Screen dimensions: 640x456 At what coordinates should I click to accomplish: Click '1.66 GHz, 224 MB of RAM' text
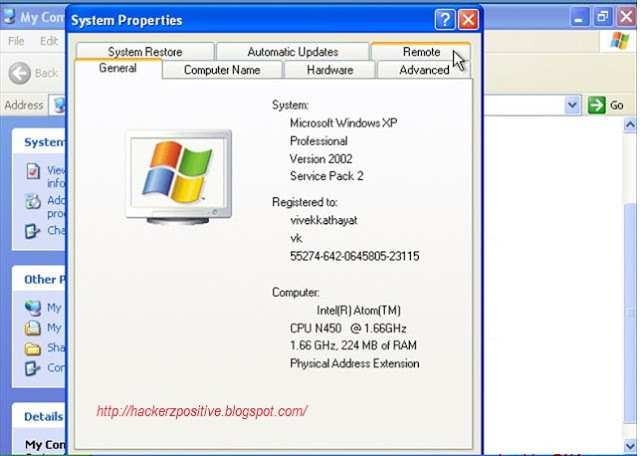pos(353,345)
